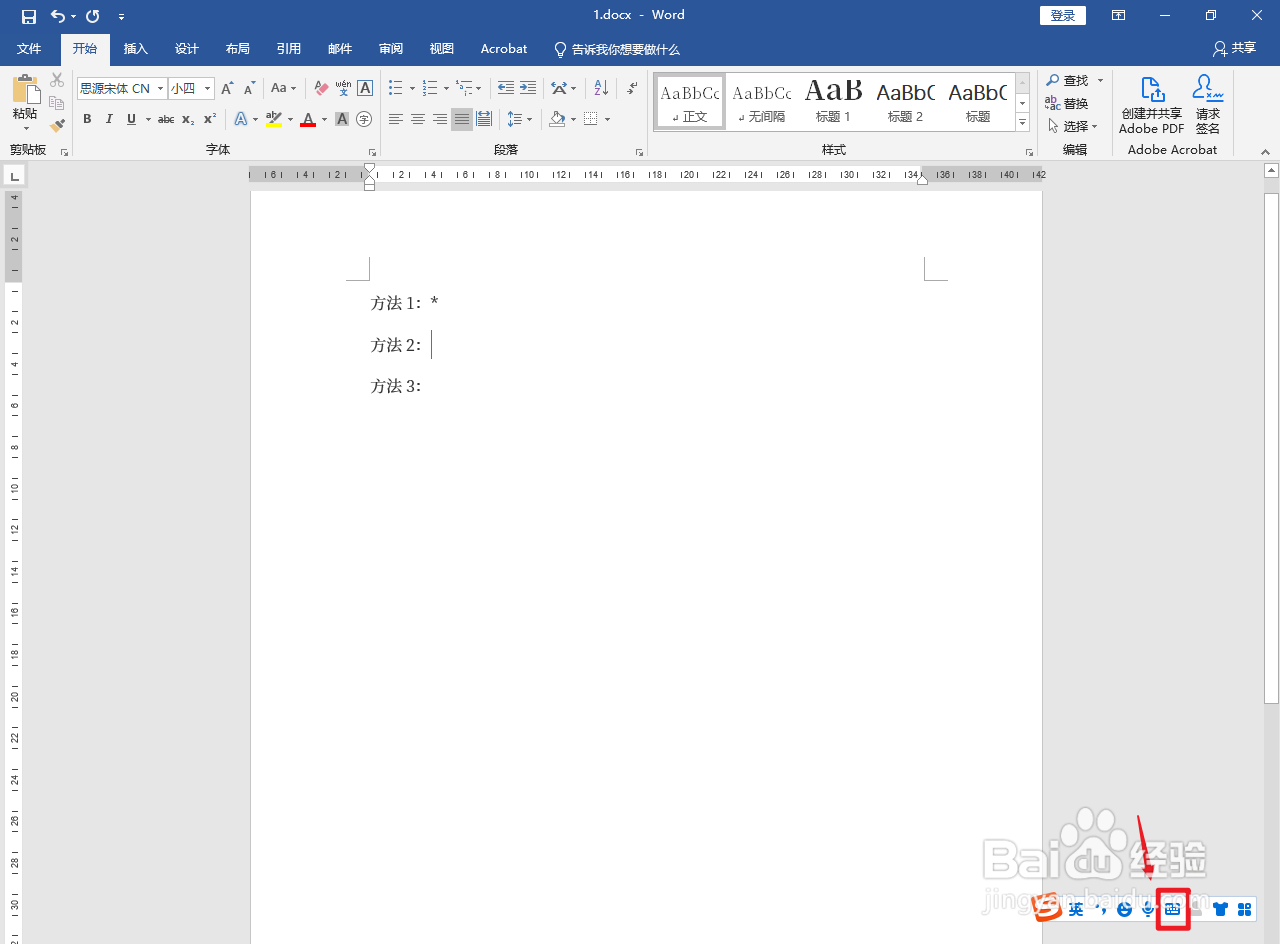Click the Sogou microphone voice input icon
The width and height of the screenshot is (1280, 944).
pyautogui.click(x=1148, y=909)
